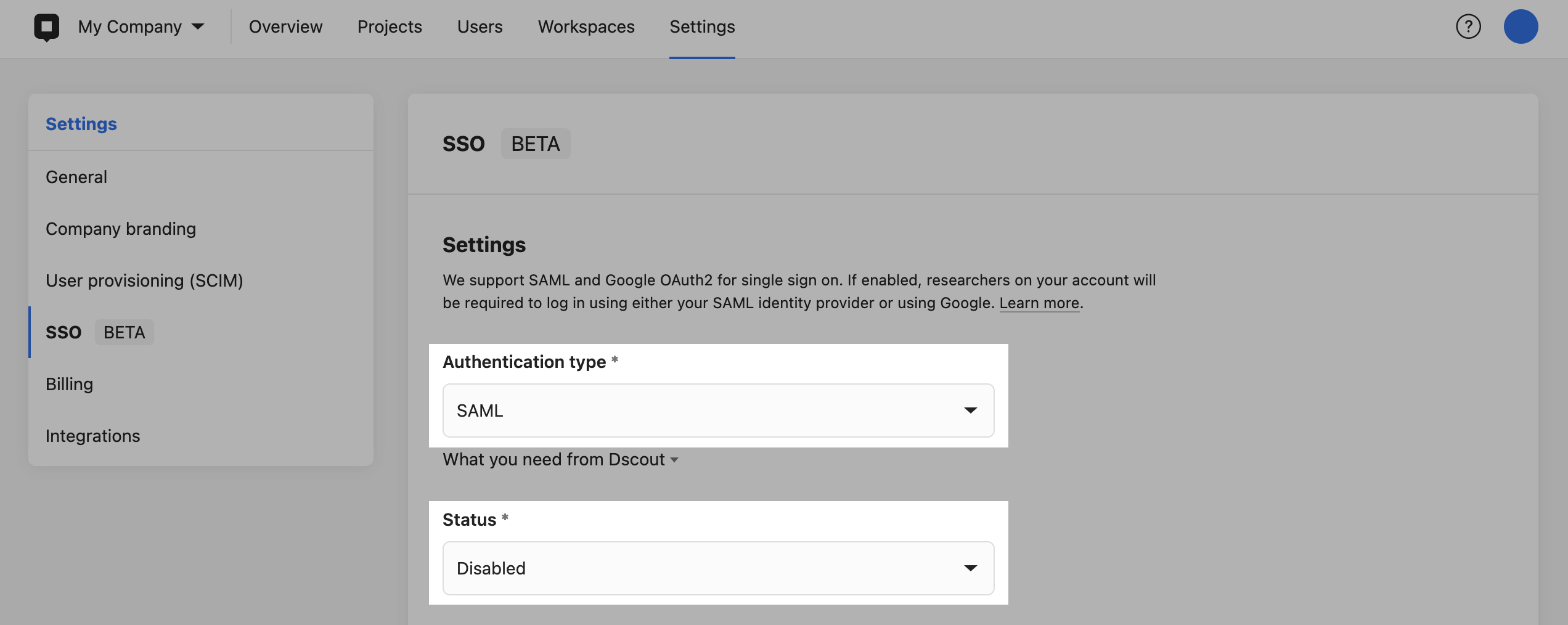Click the Status field label

(469, 520)
